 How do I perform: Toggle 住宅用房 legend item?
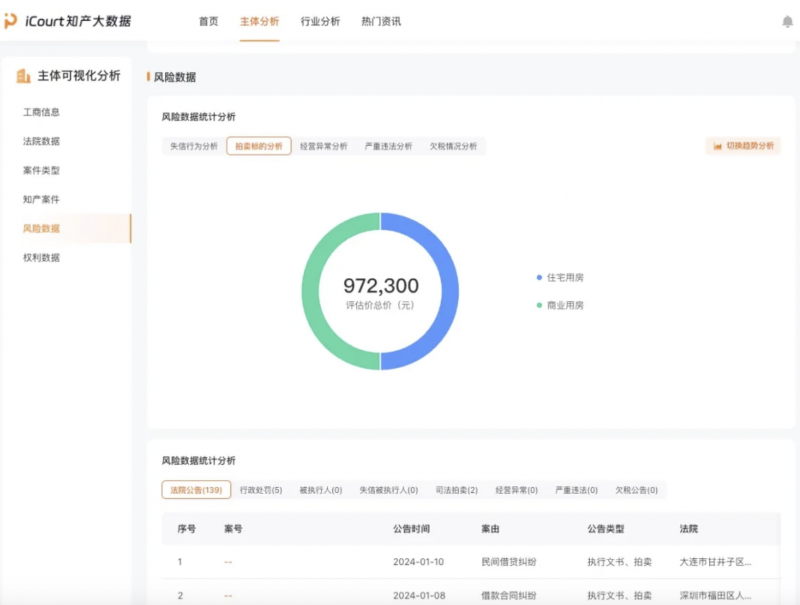coord(560,278)
